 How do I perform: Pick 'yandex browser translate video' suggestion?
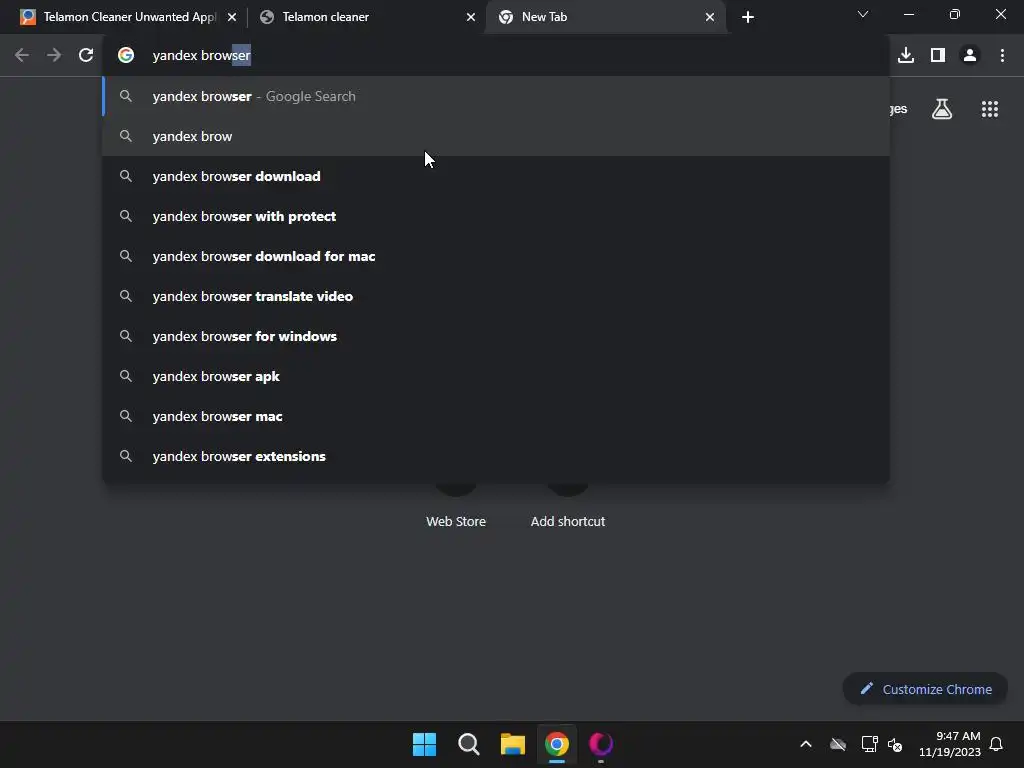[496, 296]
